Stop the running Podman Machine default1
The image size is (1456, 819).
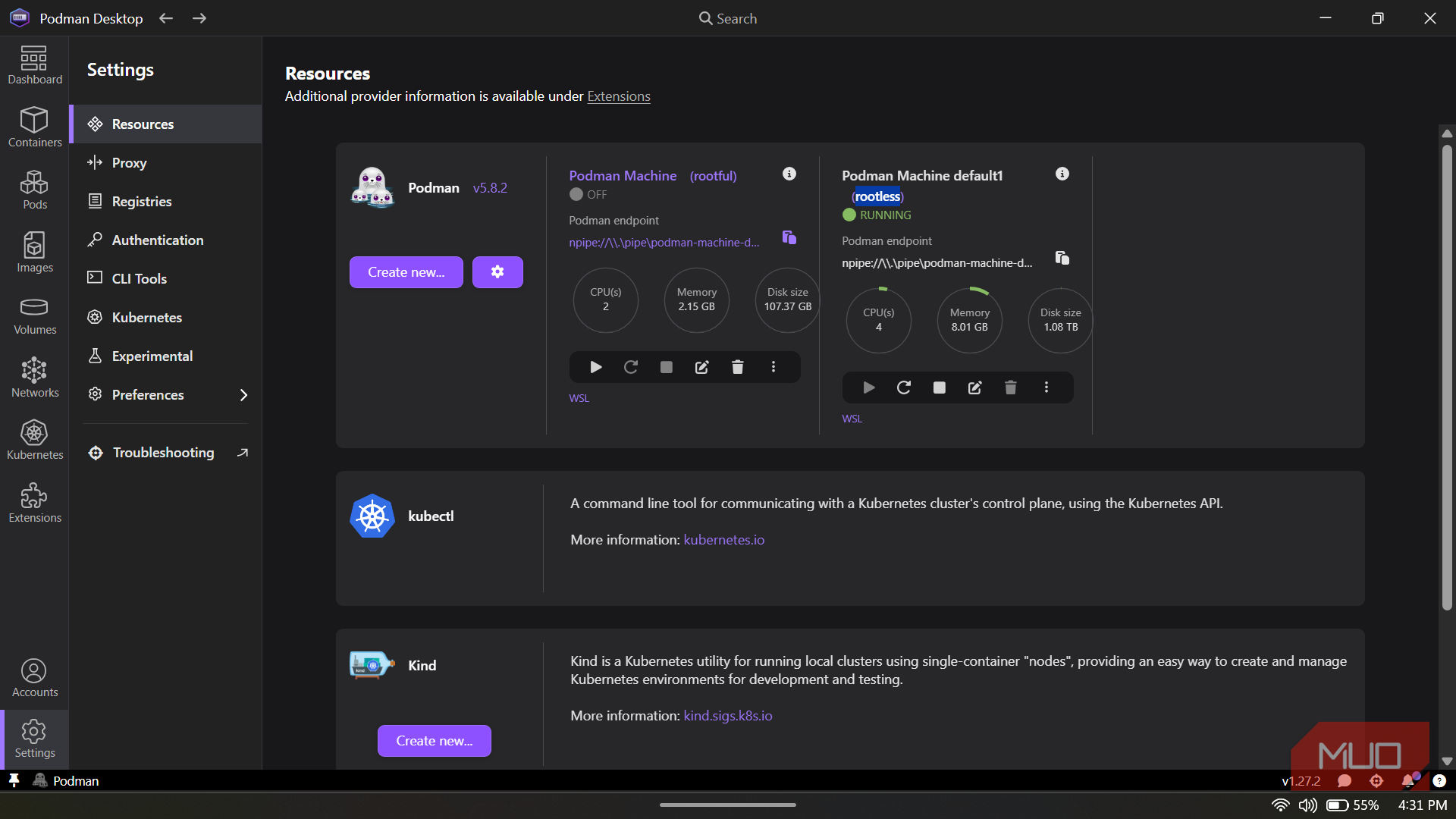click(940, 388)
